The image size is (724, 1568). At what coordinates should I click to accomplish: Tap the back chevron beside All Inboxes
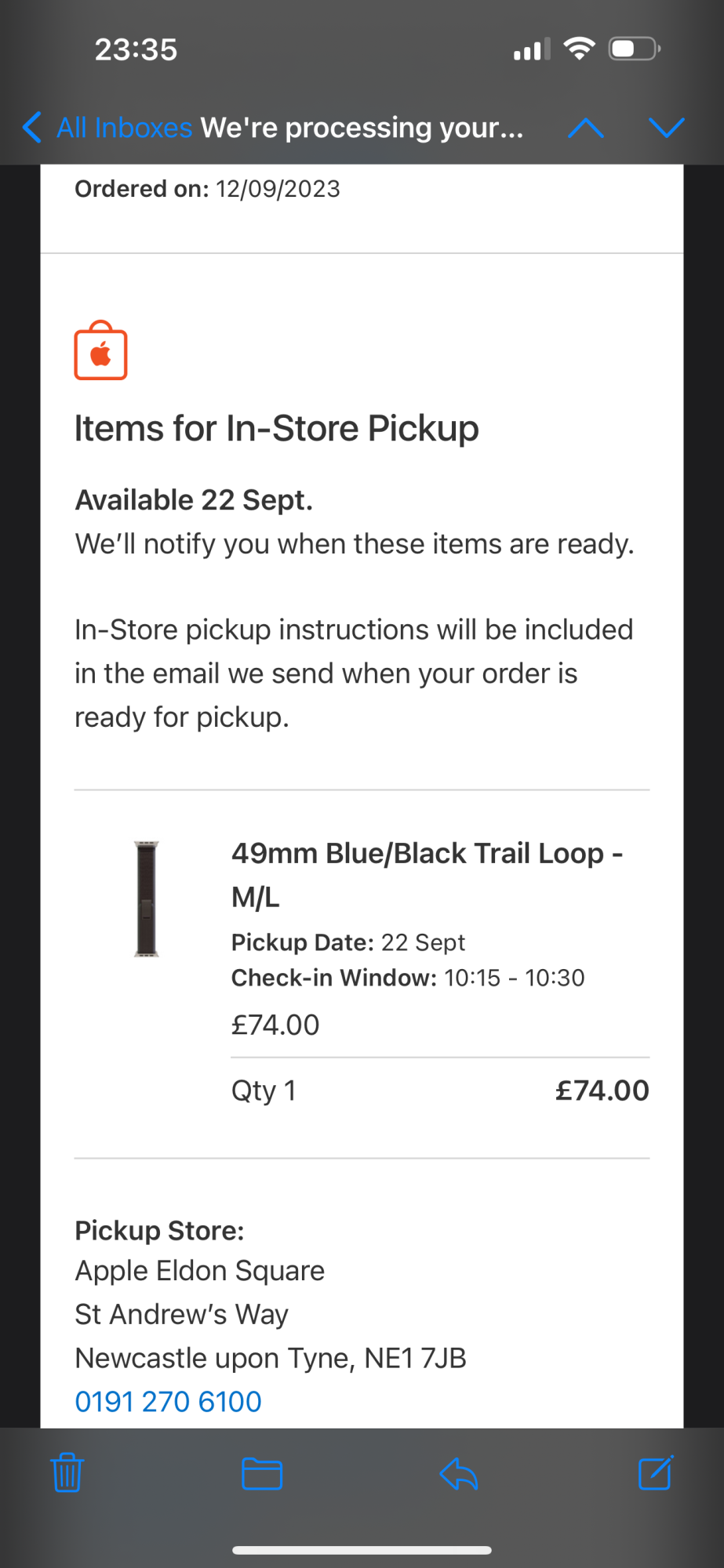click(32, 127)
